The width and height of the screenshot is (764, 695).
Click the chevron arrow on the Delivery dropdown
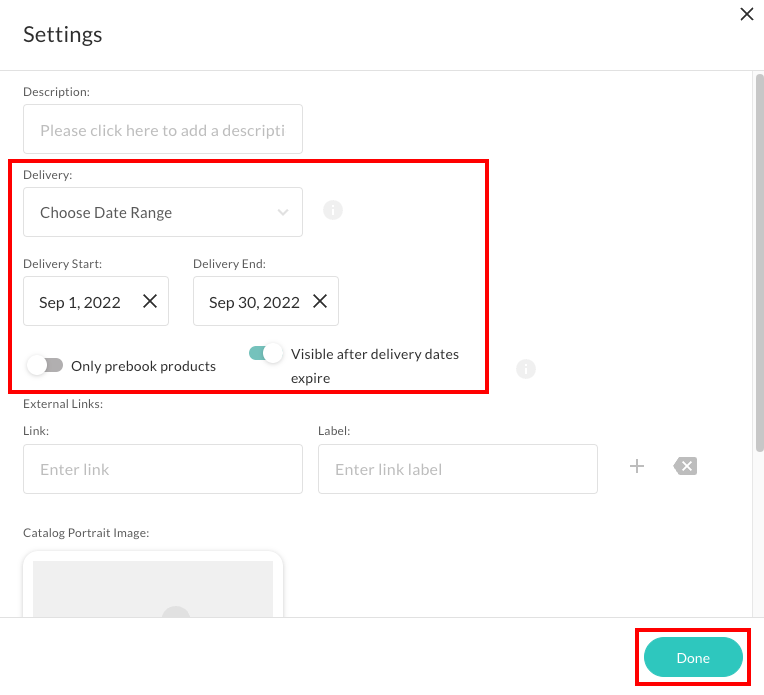click(282, 212)
